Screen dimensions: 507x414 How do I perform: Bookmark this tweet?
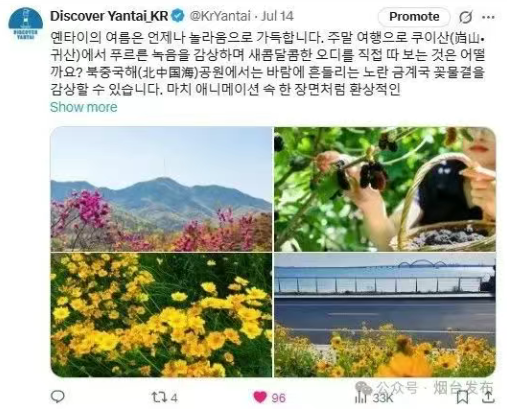(x=462, y=397)
